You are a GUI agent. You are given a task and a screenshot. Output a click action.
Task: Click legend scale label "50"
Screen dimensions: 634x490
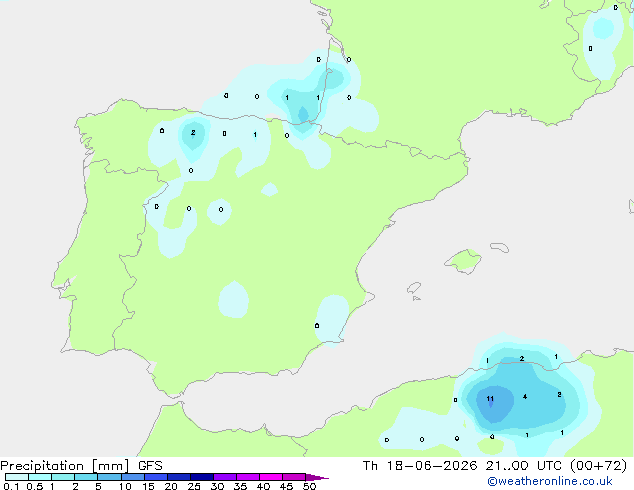coord(309,486)
